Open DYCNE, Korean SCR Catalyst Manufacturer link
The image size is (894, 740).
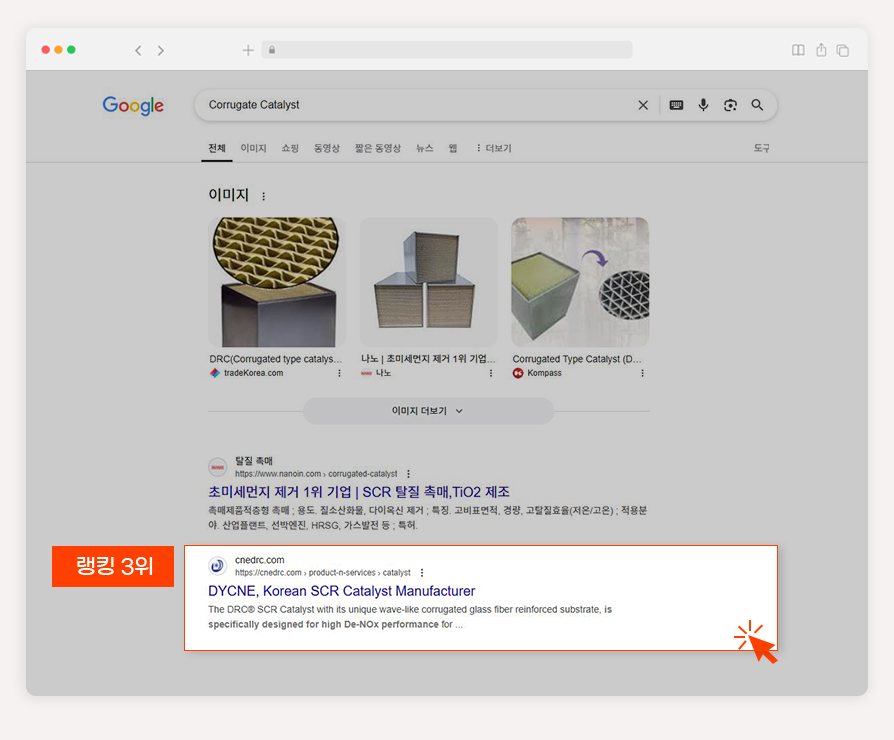tap(342, 591)
